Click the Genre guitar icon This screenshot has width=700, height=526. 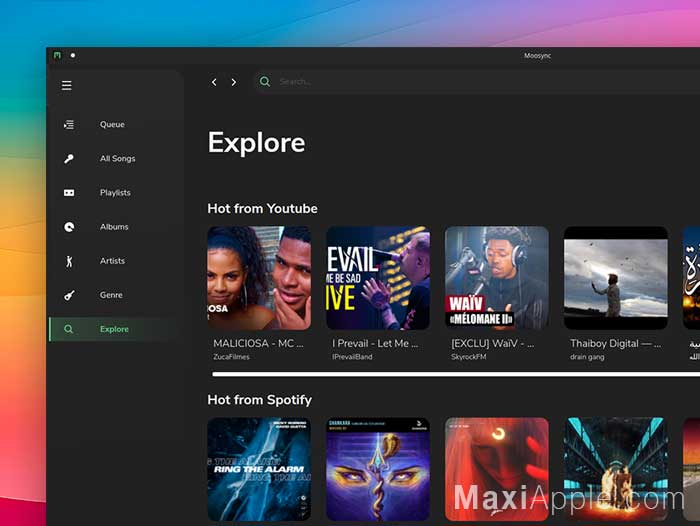coord(69,295)
